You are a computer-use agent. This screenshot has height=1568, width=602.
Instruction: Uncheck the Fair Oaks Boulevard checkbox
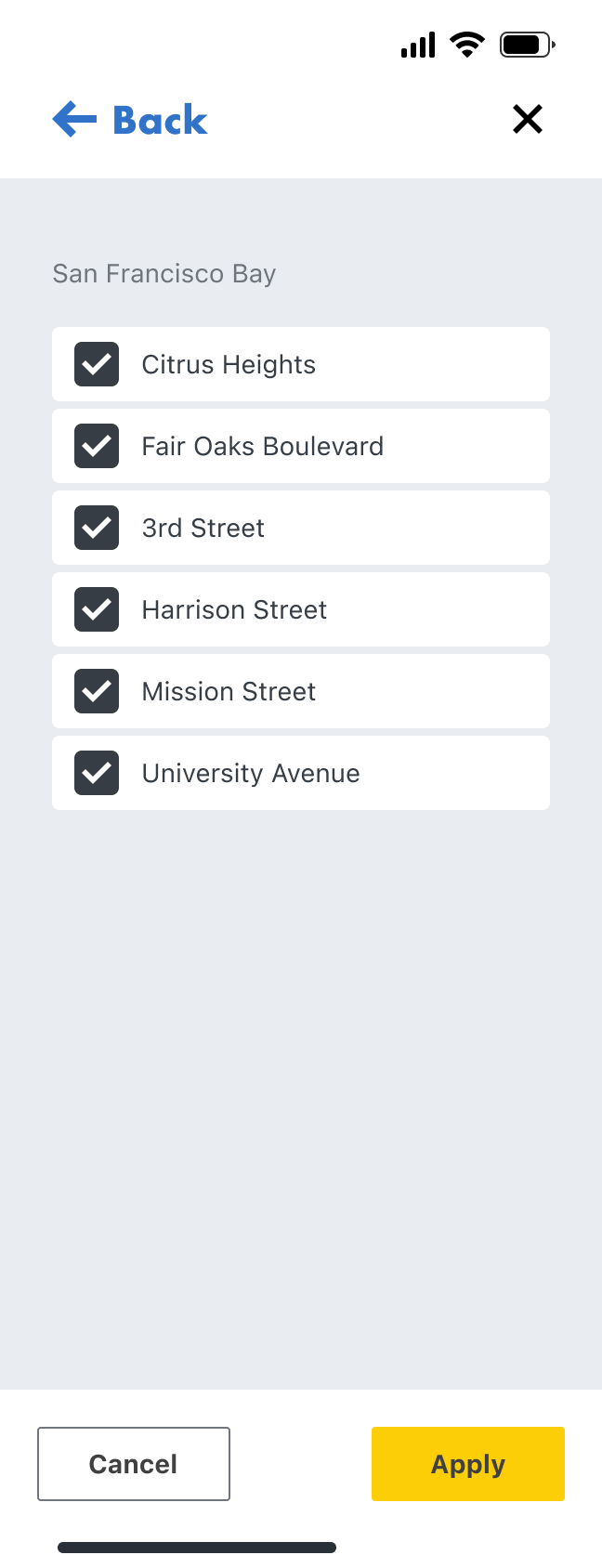point(97,446)
